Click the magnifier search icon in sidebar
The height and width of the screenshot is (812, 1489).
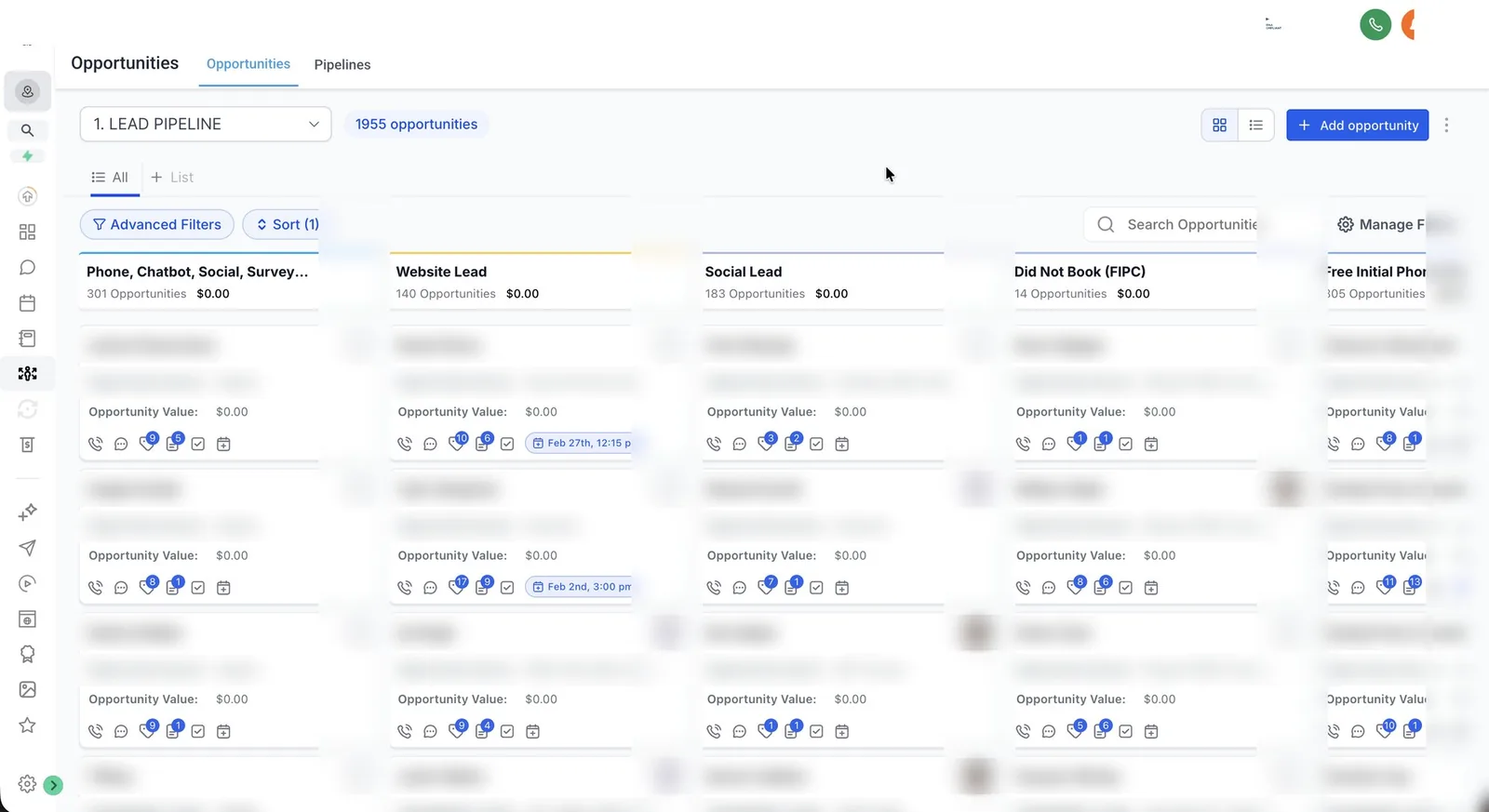28,130
